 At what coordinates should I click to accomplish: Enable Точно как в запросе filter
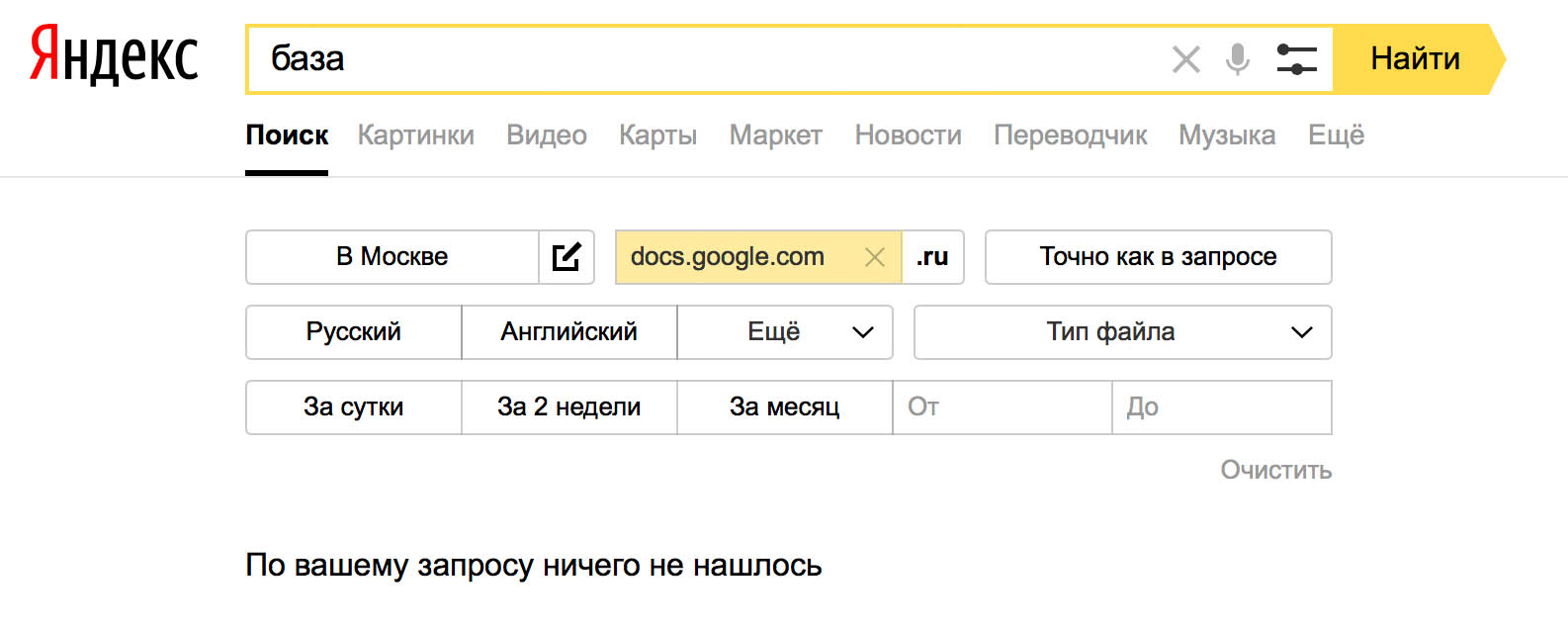(1159, 257)
